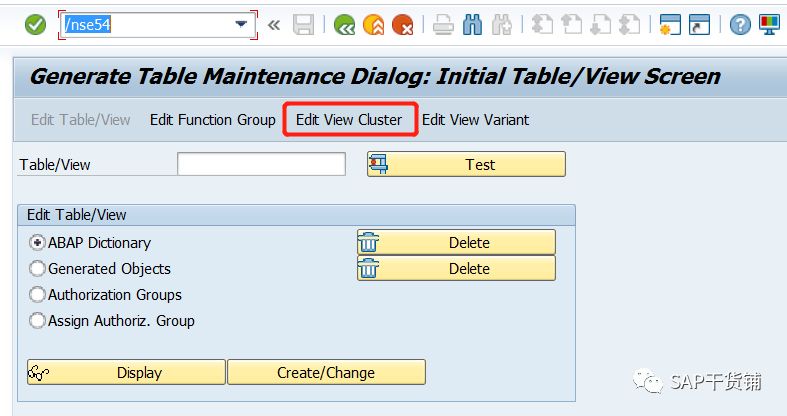Viewport: 787px width, 416px height.
Task: Open Edit Function Group menu item
Action: point(212,120)
